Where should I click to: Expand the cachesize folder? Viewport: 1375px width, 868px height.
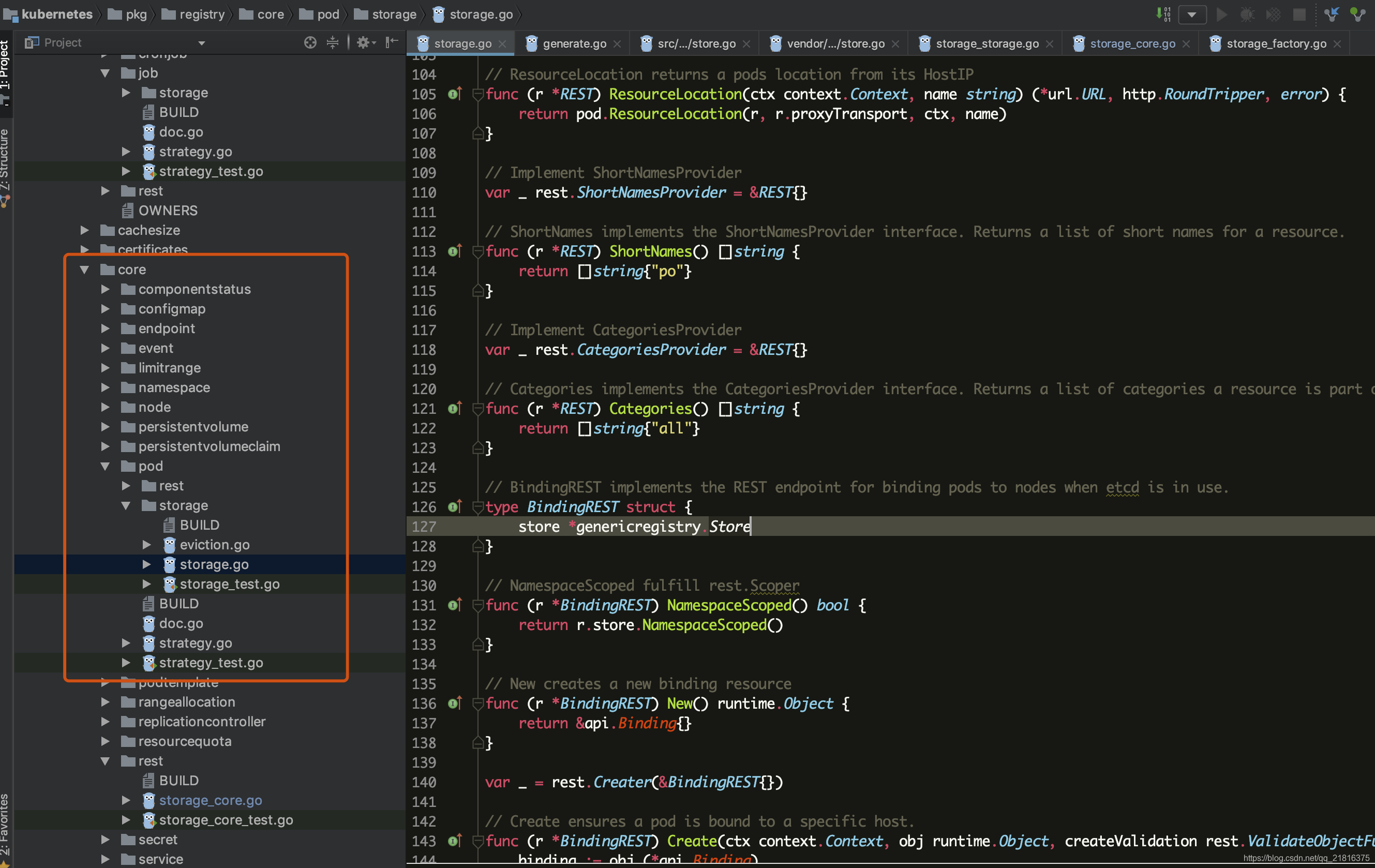pos(84,230)
